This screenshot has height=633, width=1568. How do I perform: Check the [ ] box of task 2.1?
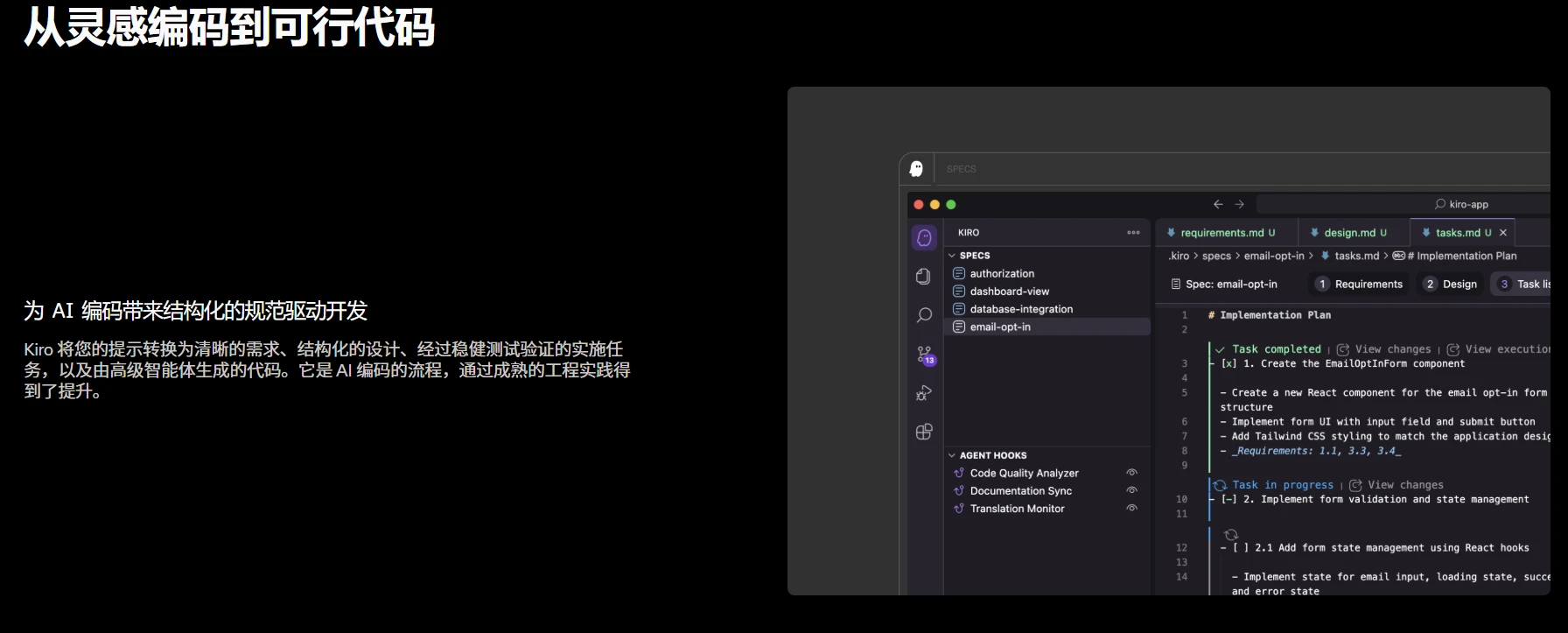coord(1241,548)
